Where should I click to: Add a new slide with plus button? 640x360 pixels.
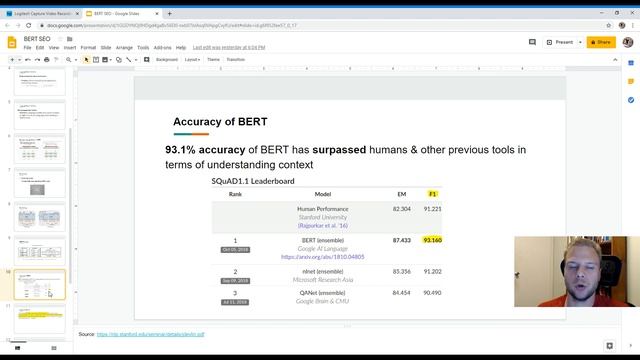pyautogui.click(x=12, y=60)
